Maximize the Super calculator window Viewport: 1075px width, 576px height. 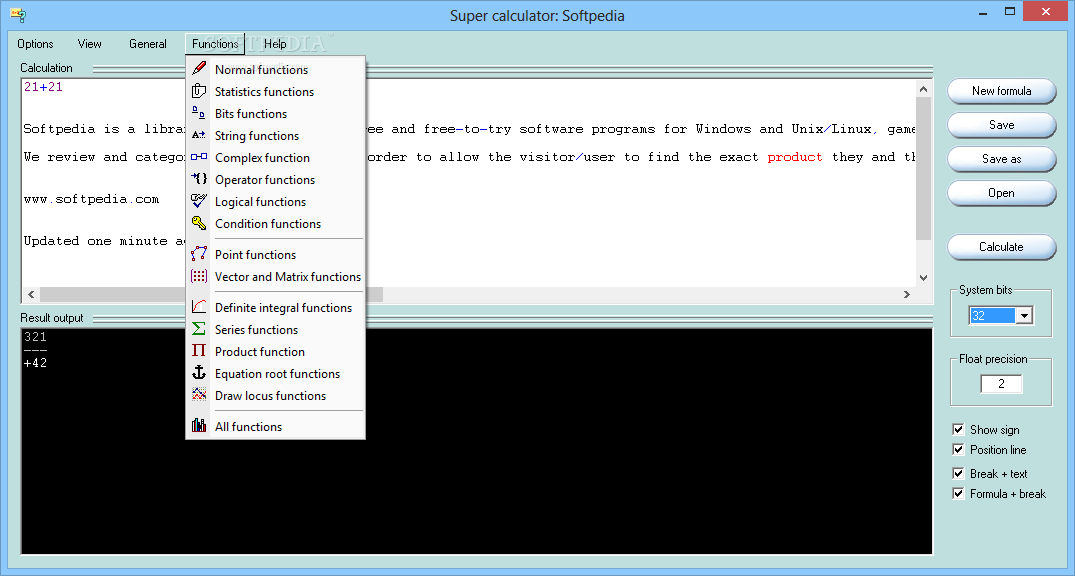[x=1011, y=12]
